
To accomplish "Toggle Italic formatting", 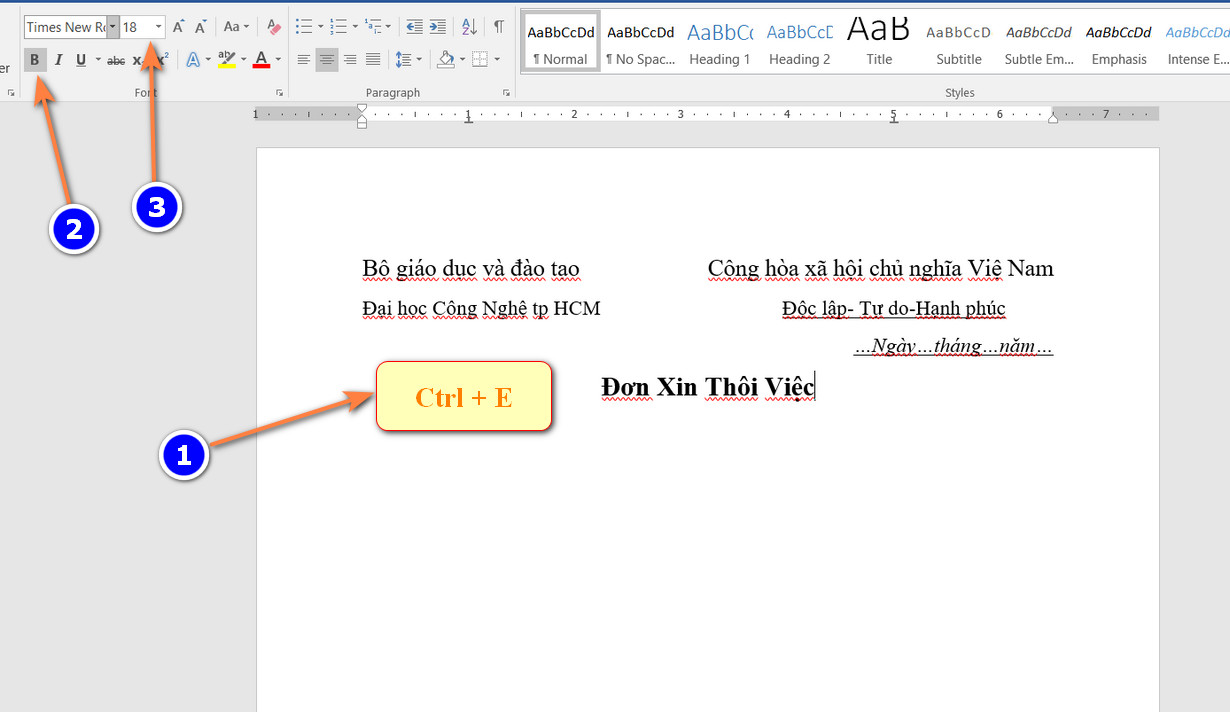I will 58,60.
